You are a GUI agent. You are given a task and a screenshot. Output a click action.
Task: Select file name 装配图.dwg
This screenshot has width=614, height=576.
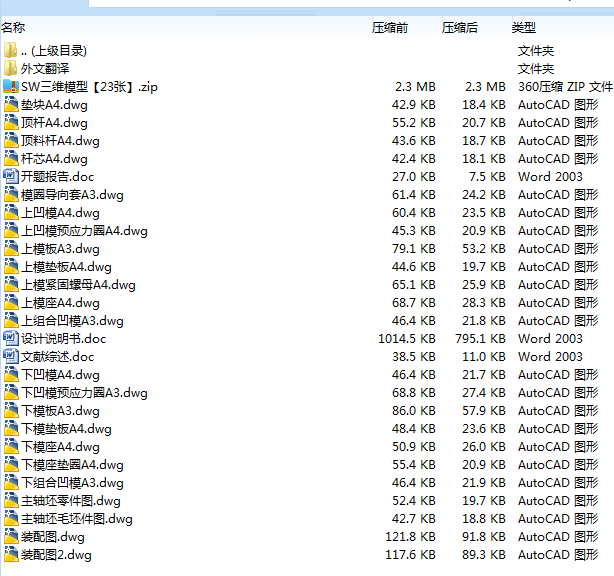tap(53, 537)
